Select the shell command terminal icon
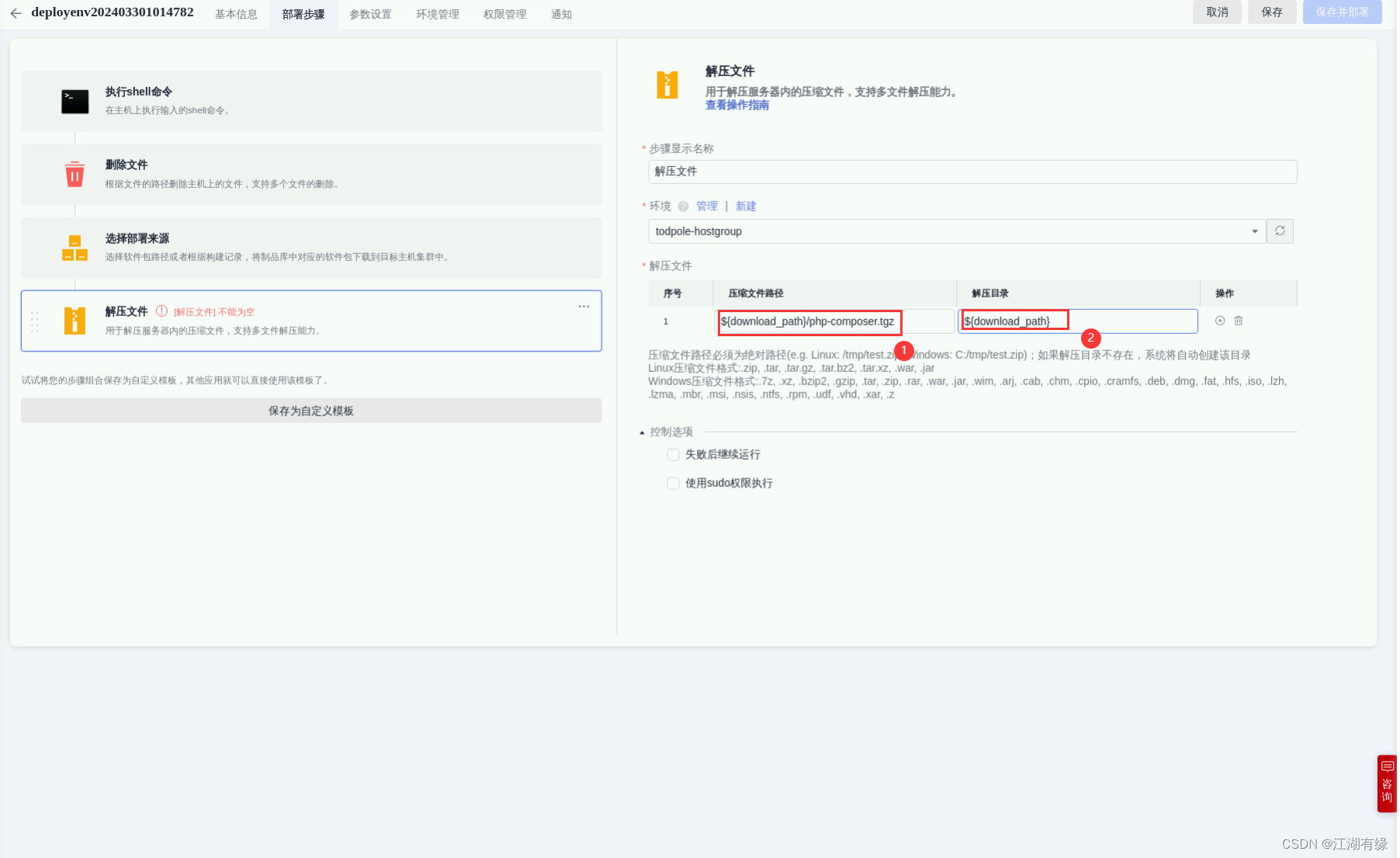1400x858 pixels. tap(75, 101)
